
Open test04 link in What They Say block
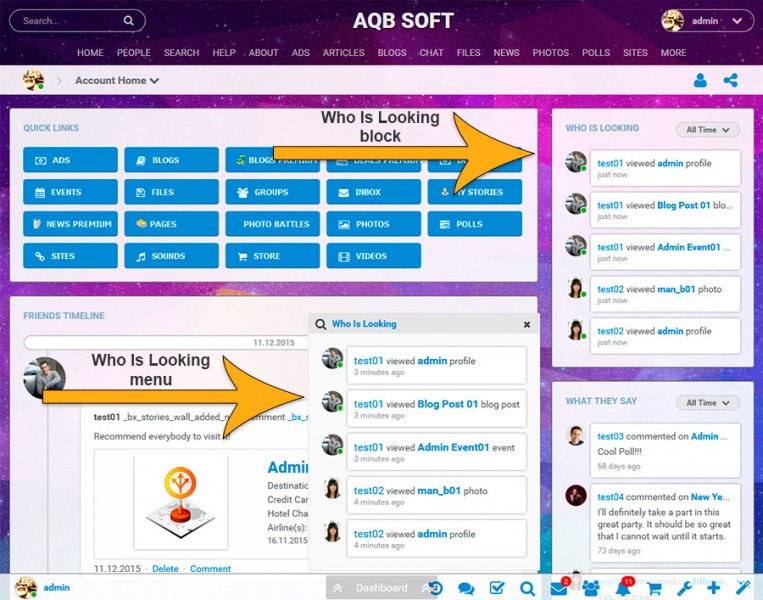click(610, 497)
